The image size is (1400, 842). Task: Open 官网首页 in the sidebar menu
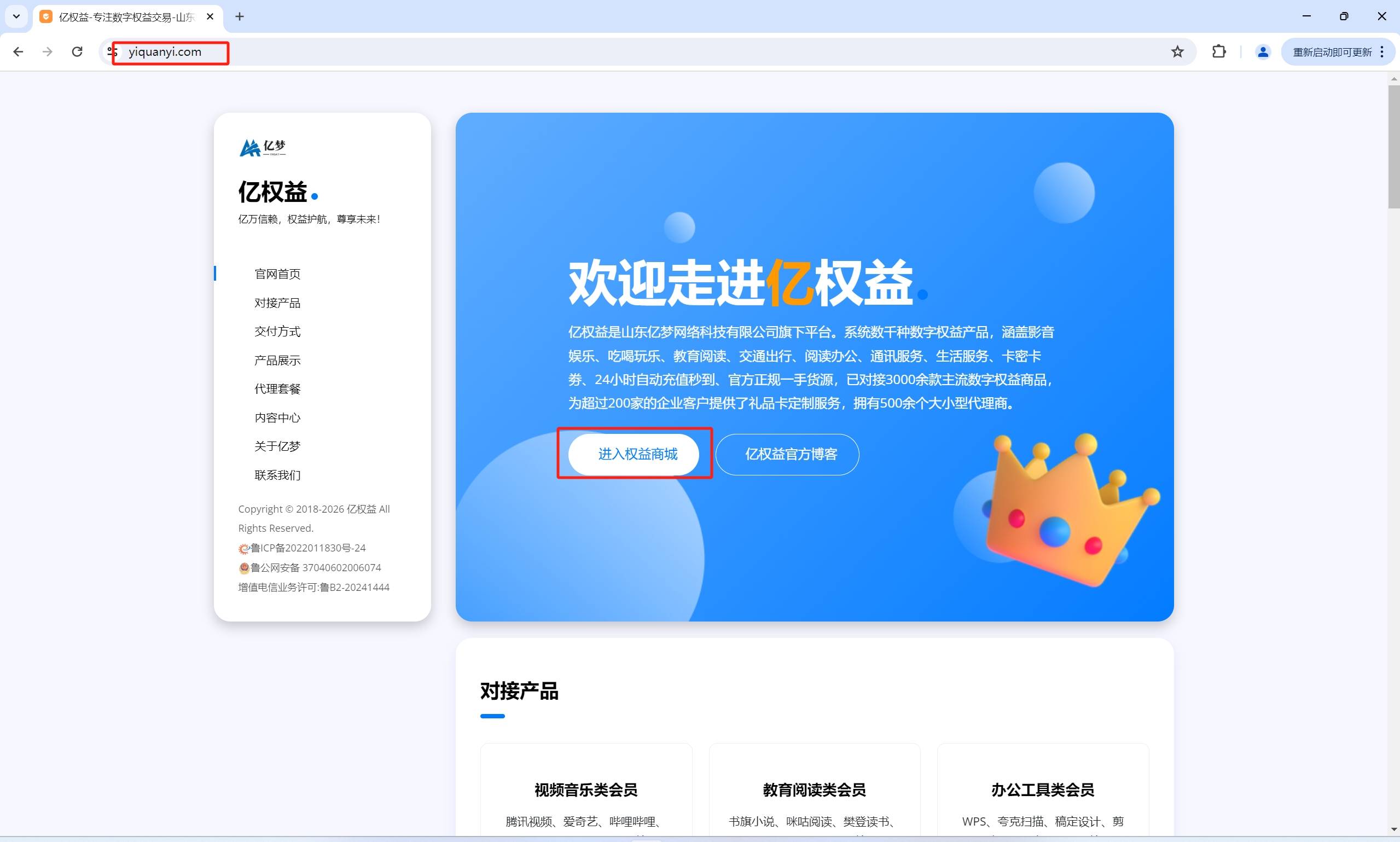click(277, 274)
